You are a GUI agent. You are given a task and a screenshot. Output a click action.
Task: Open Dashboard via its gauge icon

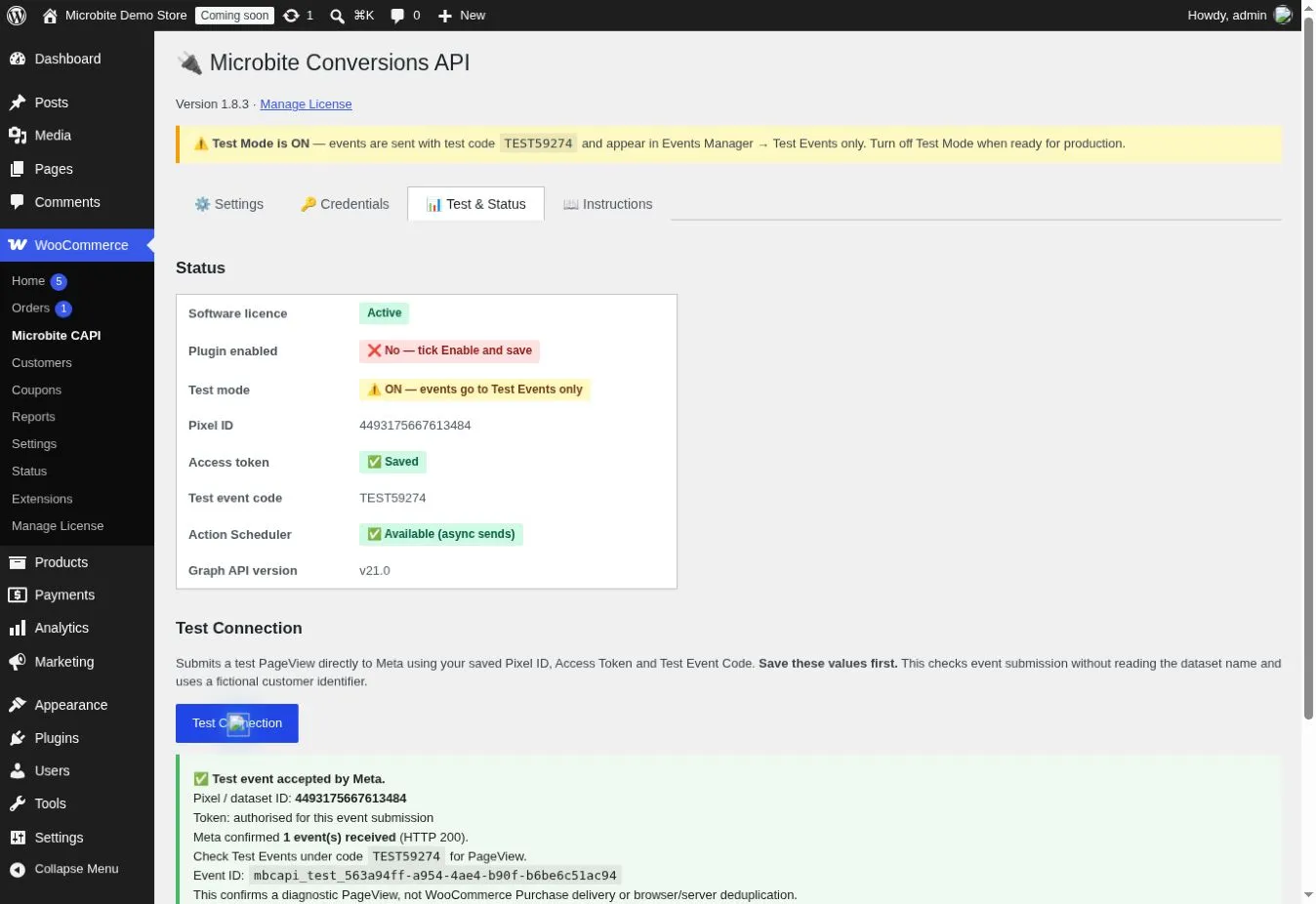tap(18, 59)
